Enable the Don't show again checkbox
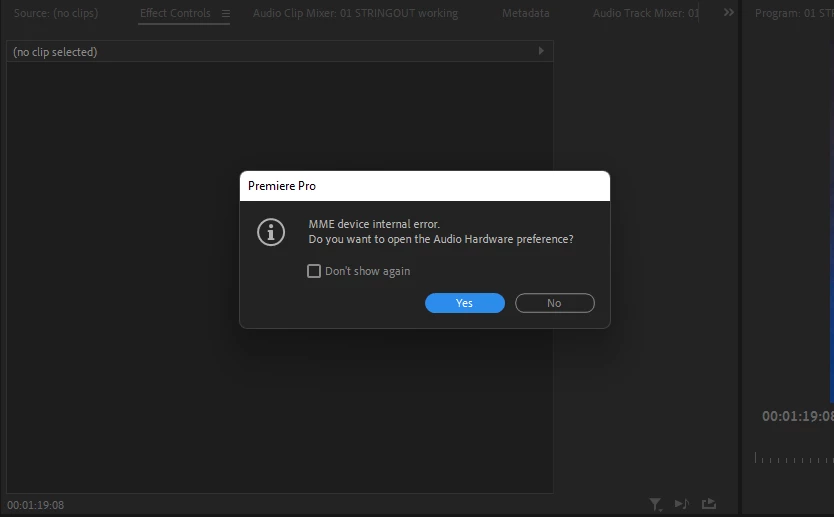The image size is (834, 517). click(x=314, y=271)
